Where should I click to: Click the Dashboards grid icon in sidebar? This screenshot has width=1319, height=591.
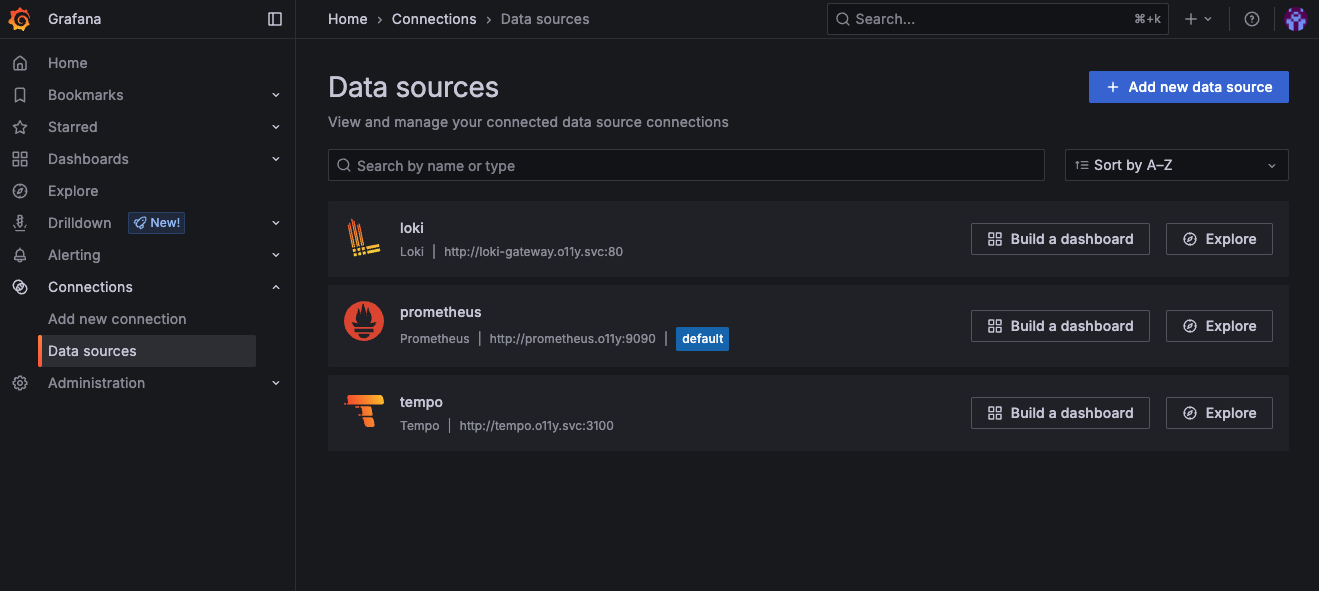pyautogui.click(x=20, y=159)
